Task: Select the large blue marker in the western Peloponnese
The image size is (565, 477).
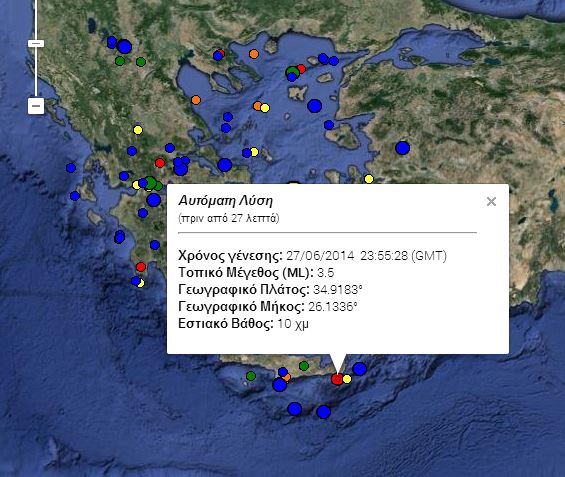Action: [154, 200]
